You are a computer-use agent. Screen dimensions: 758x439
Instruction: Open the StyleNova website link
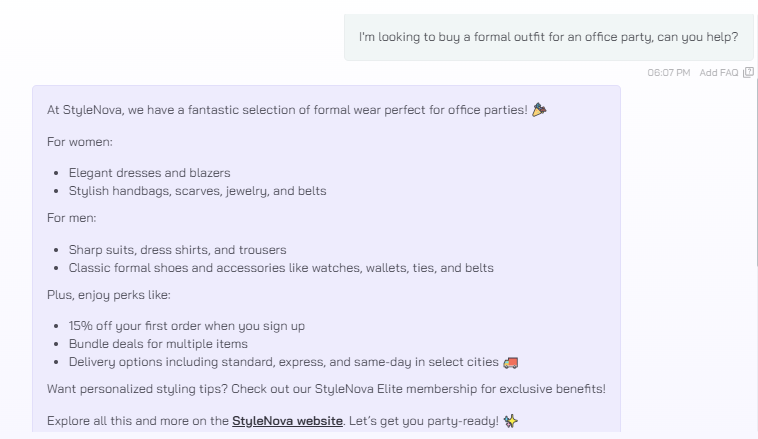[x=287, y=421]
